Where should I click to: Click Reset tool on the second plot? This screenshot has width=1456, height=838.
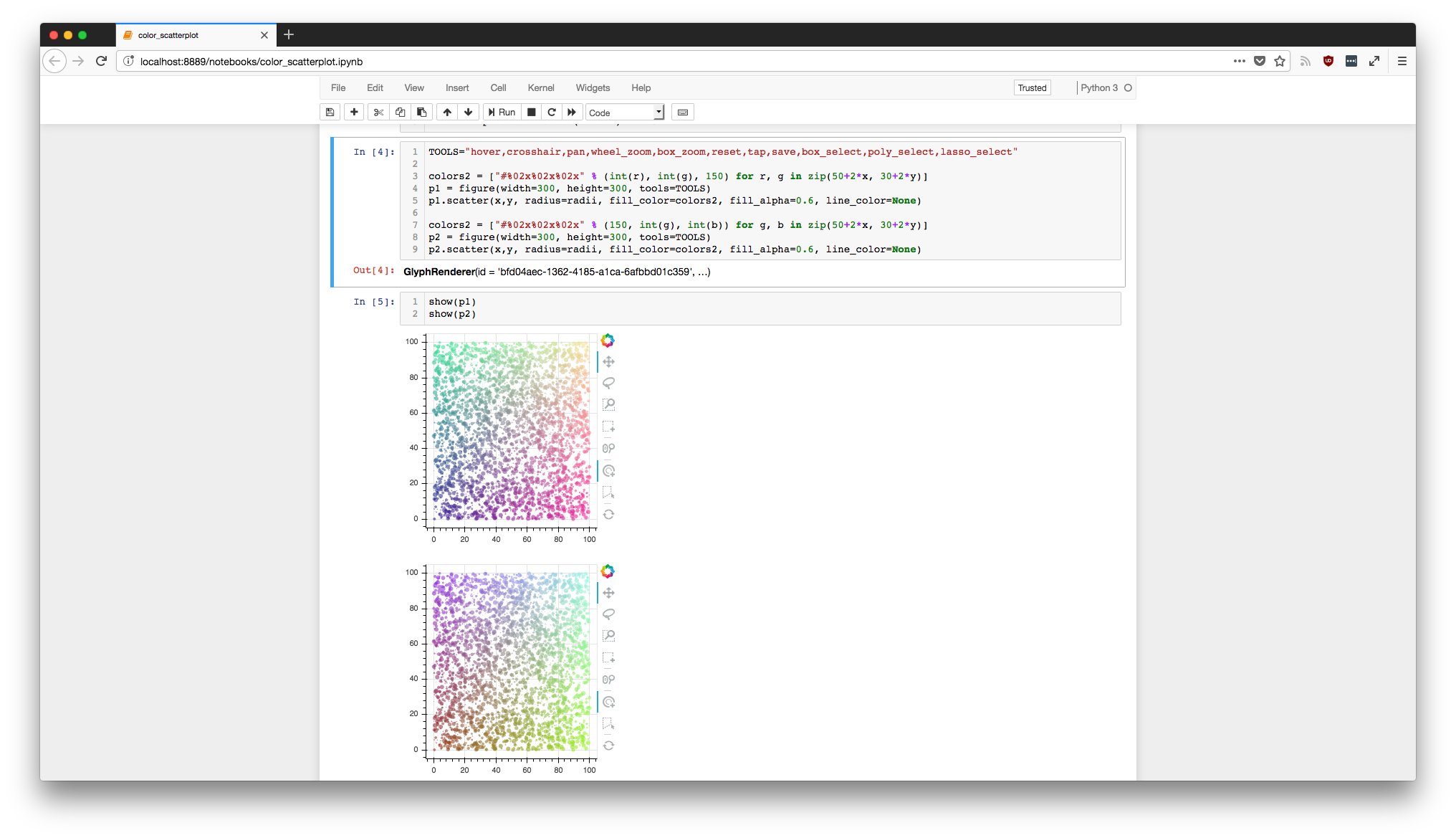click(608, 746)
